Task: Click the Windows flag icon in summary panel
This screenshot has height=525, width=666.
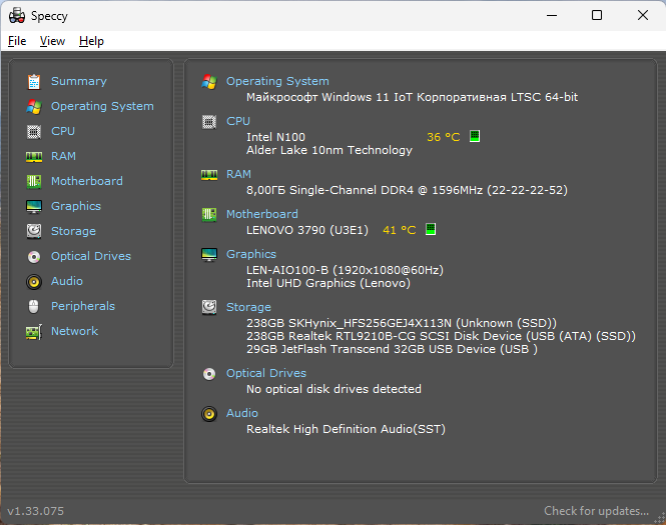Action: [209, 82]
